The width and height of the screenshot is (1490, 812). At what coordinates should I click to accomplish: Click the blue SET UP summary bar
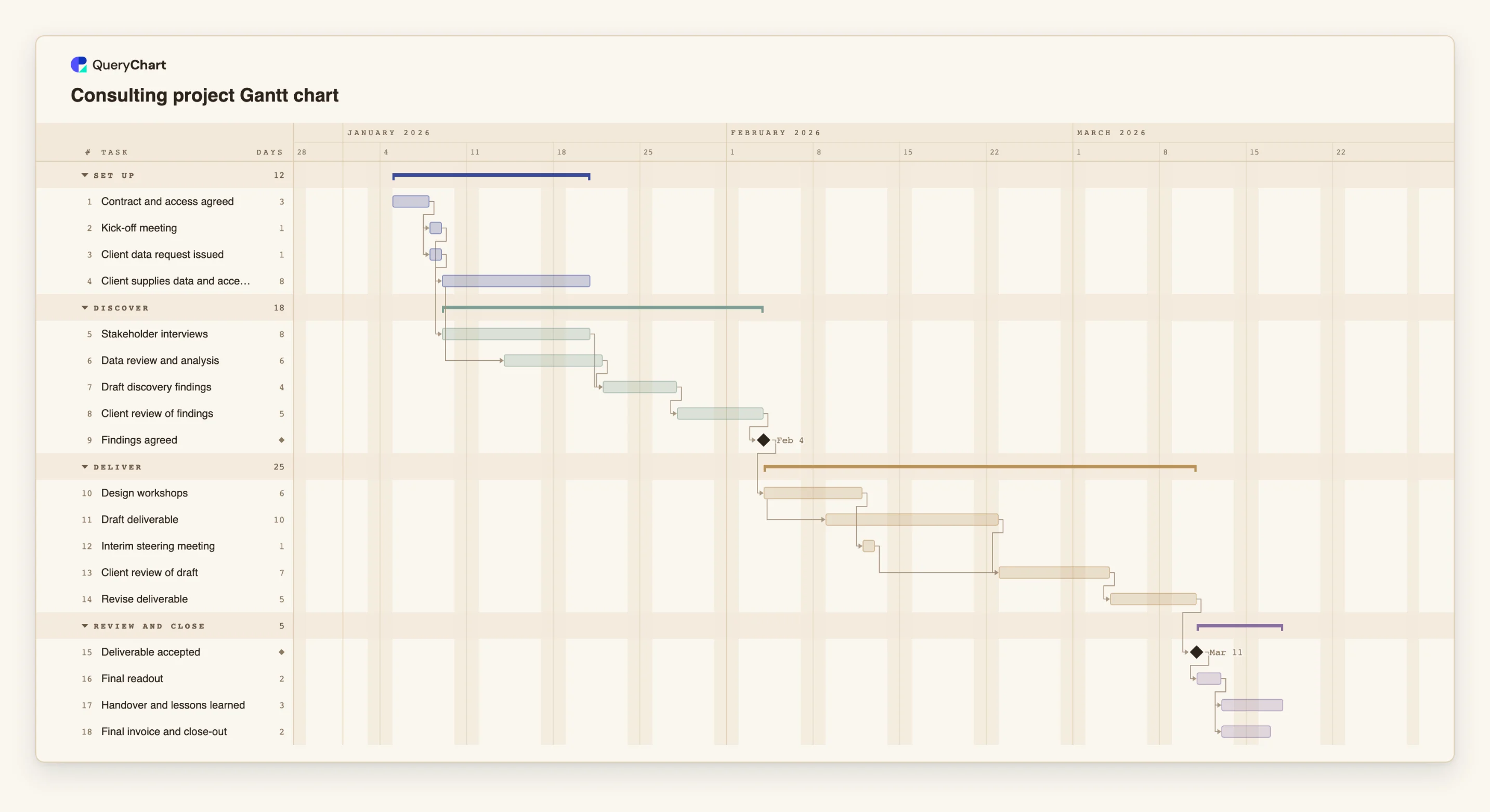[491, 175]
